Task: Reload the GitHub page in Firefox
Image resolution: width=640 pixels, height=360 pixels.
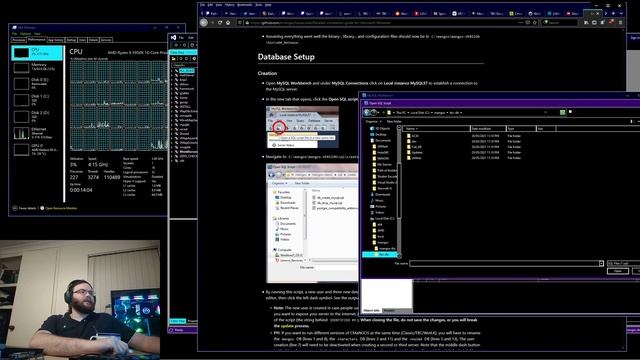Action: coord(220,22)
